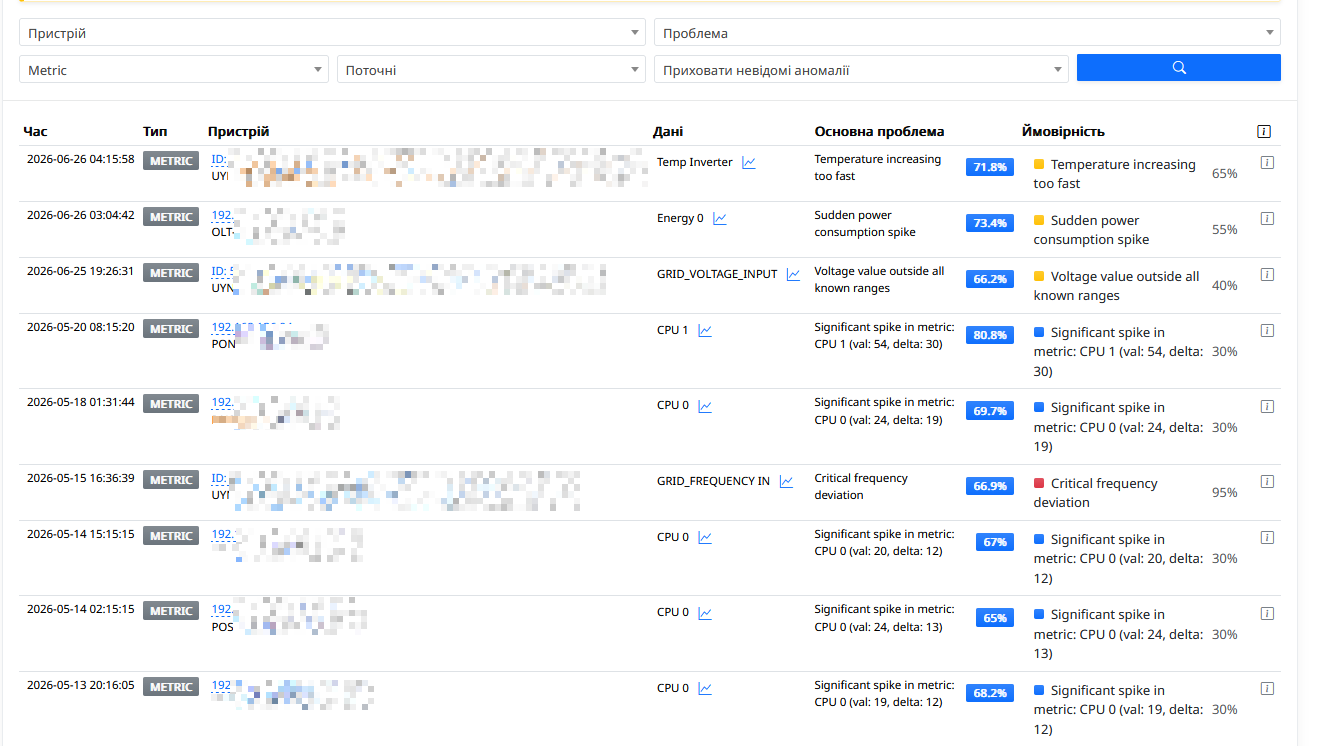Screen dimensions: 1325x746
Task: Click the blue search button
Action: point(1178,68)
